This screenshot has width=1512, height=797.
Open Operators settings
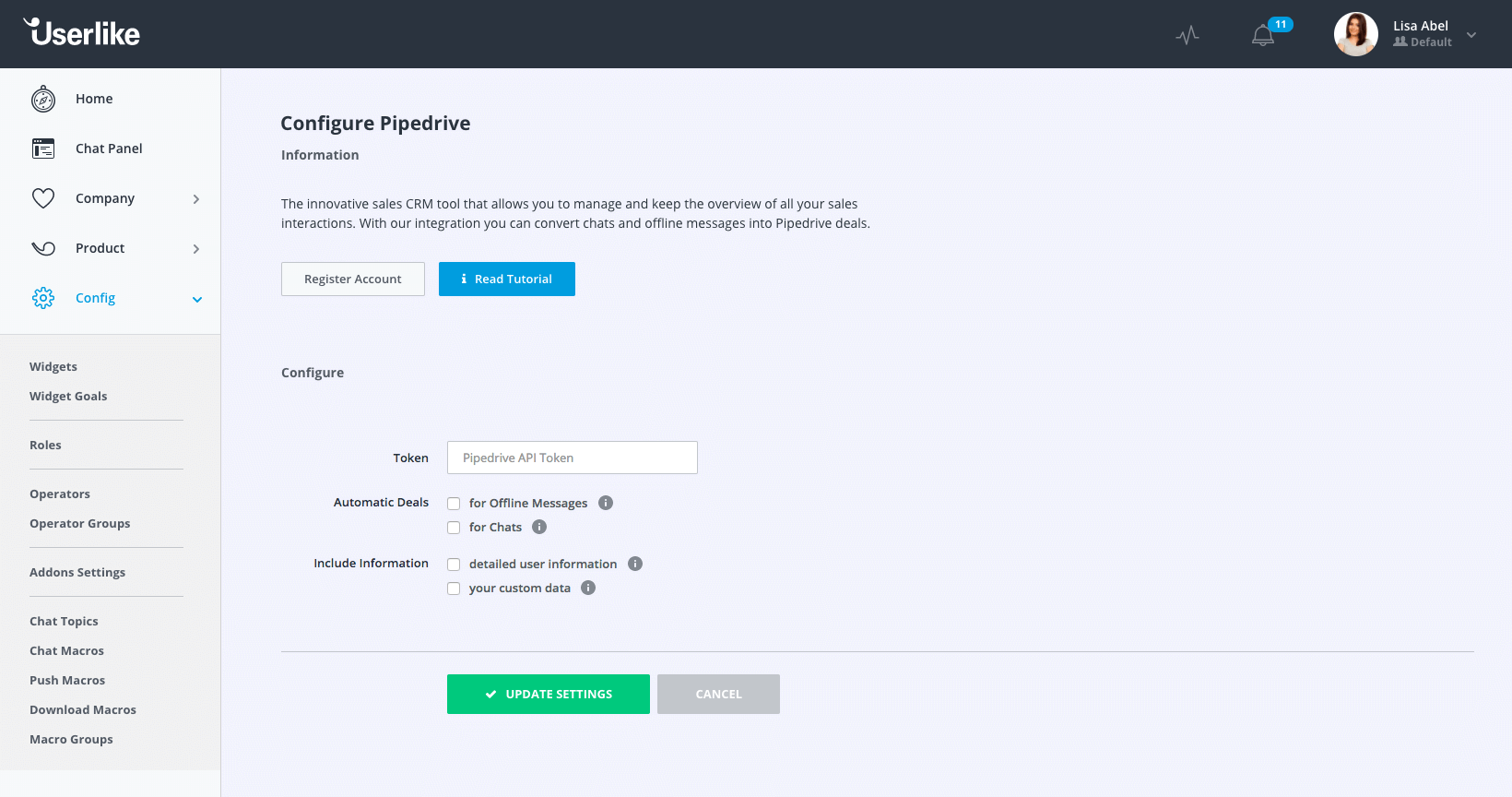click(x=60, y=494)
